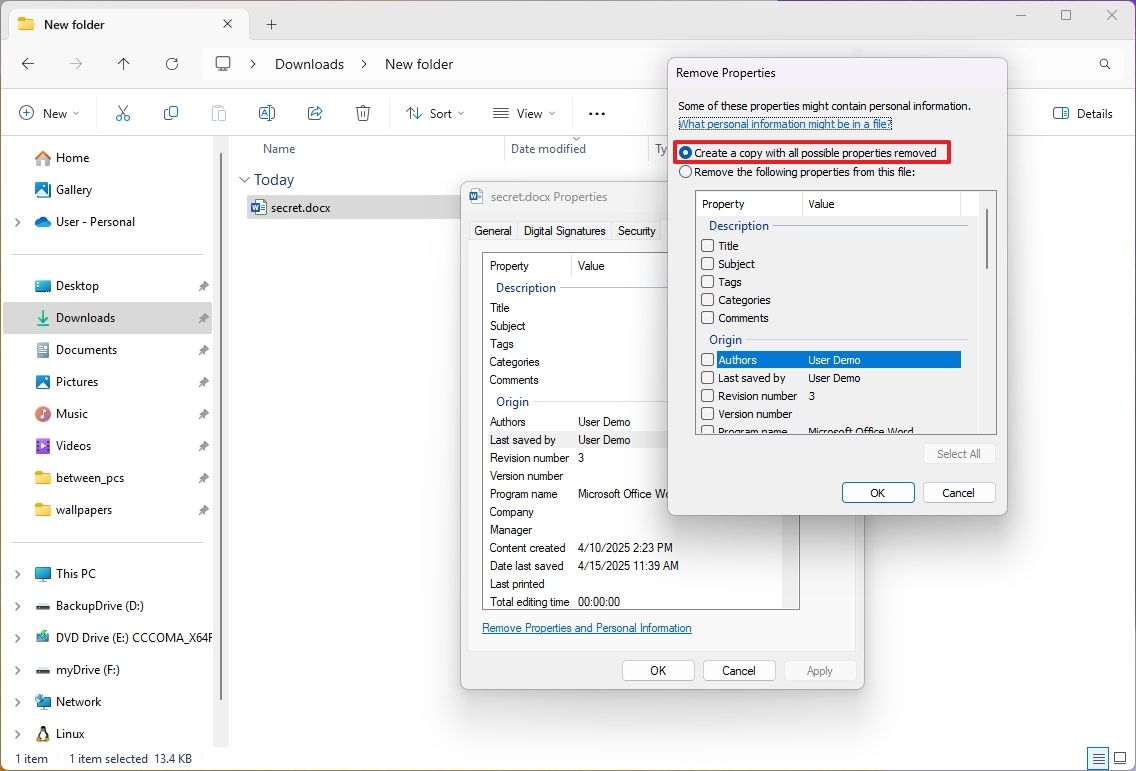Click the Delete trash icon
The image size is (1136, 771).
pos(362,113)
